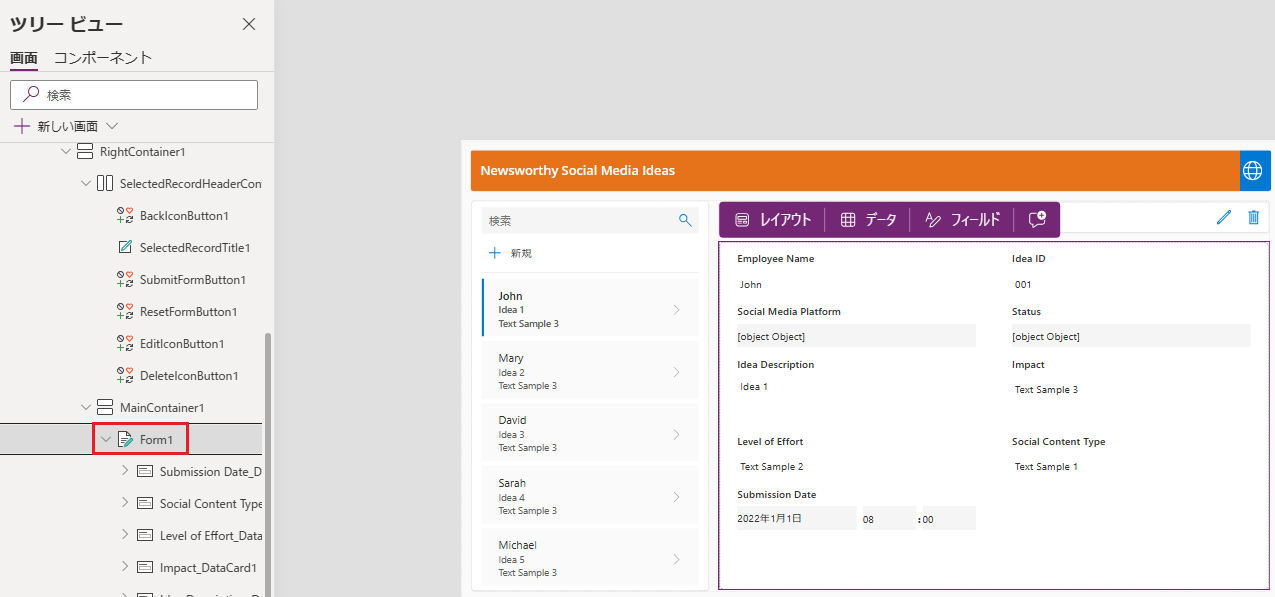Image resolution: width=1275 pixels, height=597 pixels.
Task: Select the John gallery record
Action: [x=590, y=309]
